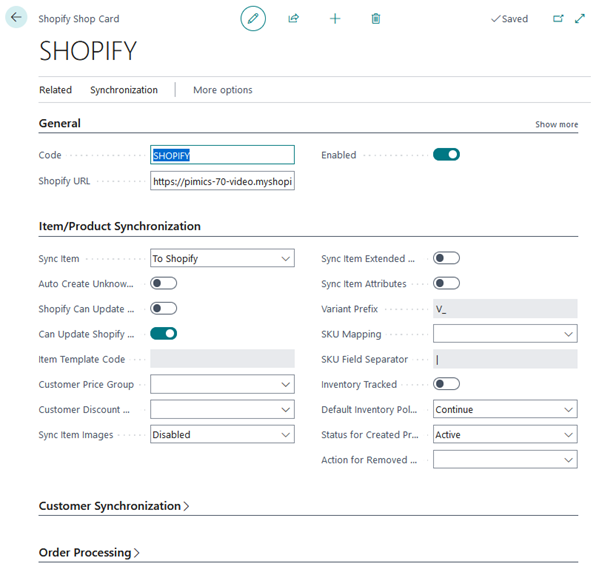
Task: Click the Variant Prefix label
Action: pos(349,309)
